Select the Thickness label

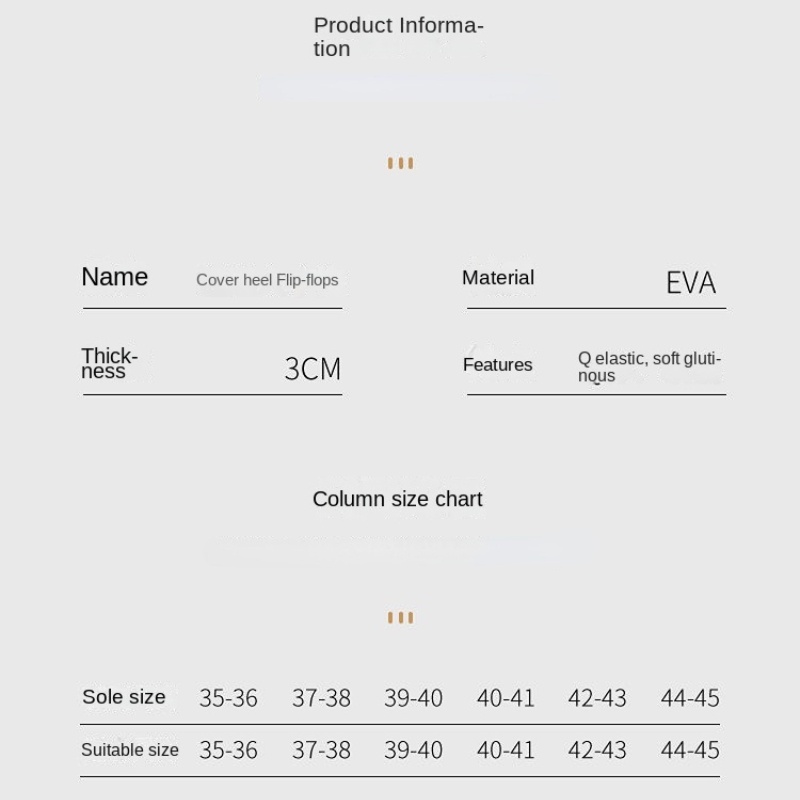point(109,363)
